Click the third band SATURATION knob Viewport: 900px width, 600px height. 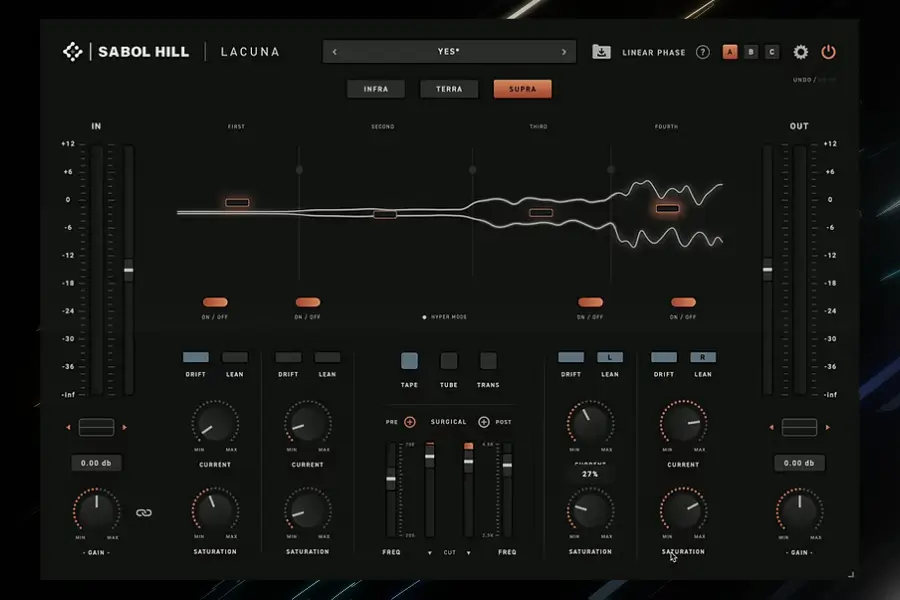point(590,510)
